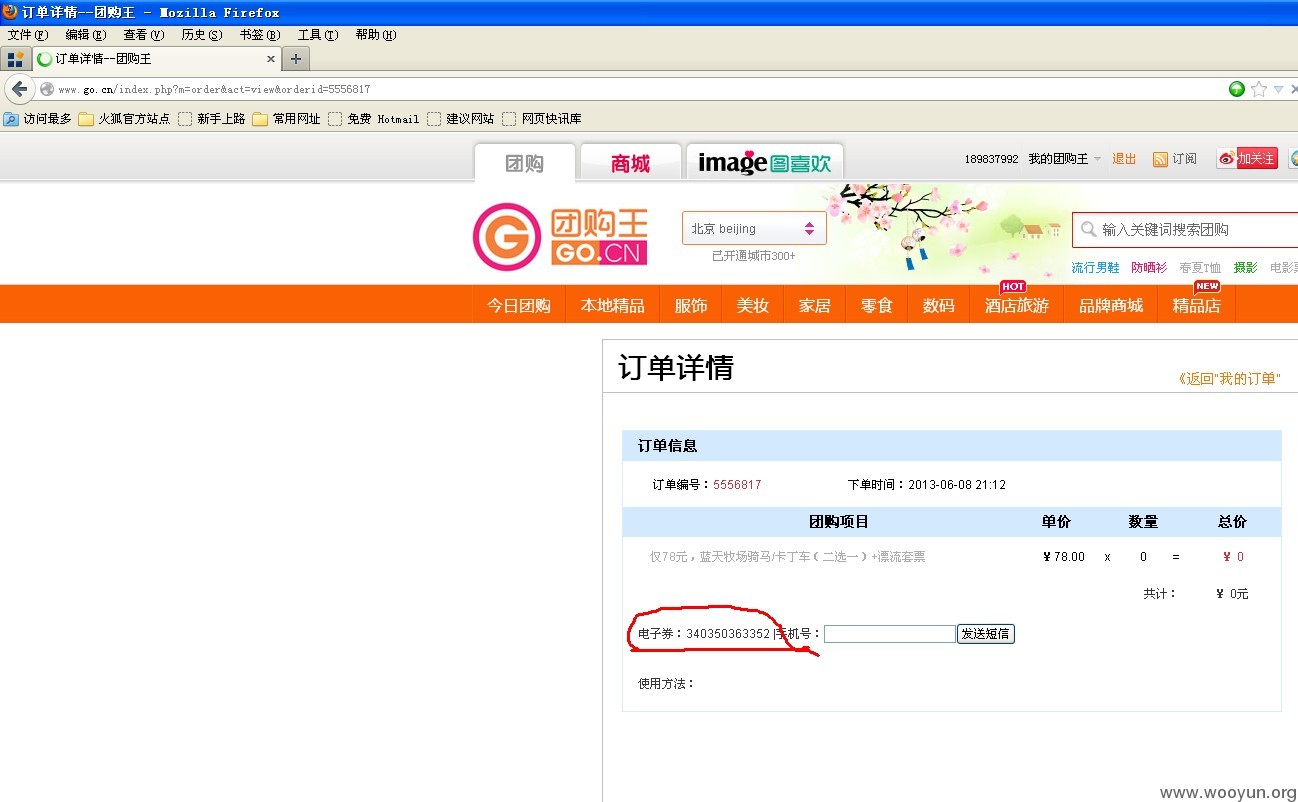Click the 发送短信 send SMS button
The width and height of the screenshot is (1298, 802).
coord(986,634)
